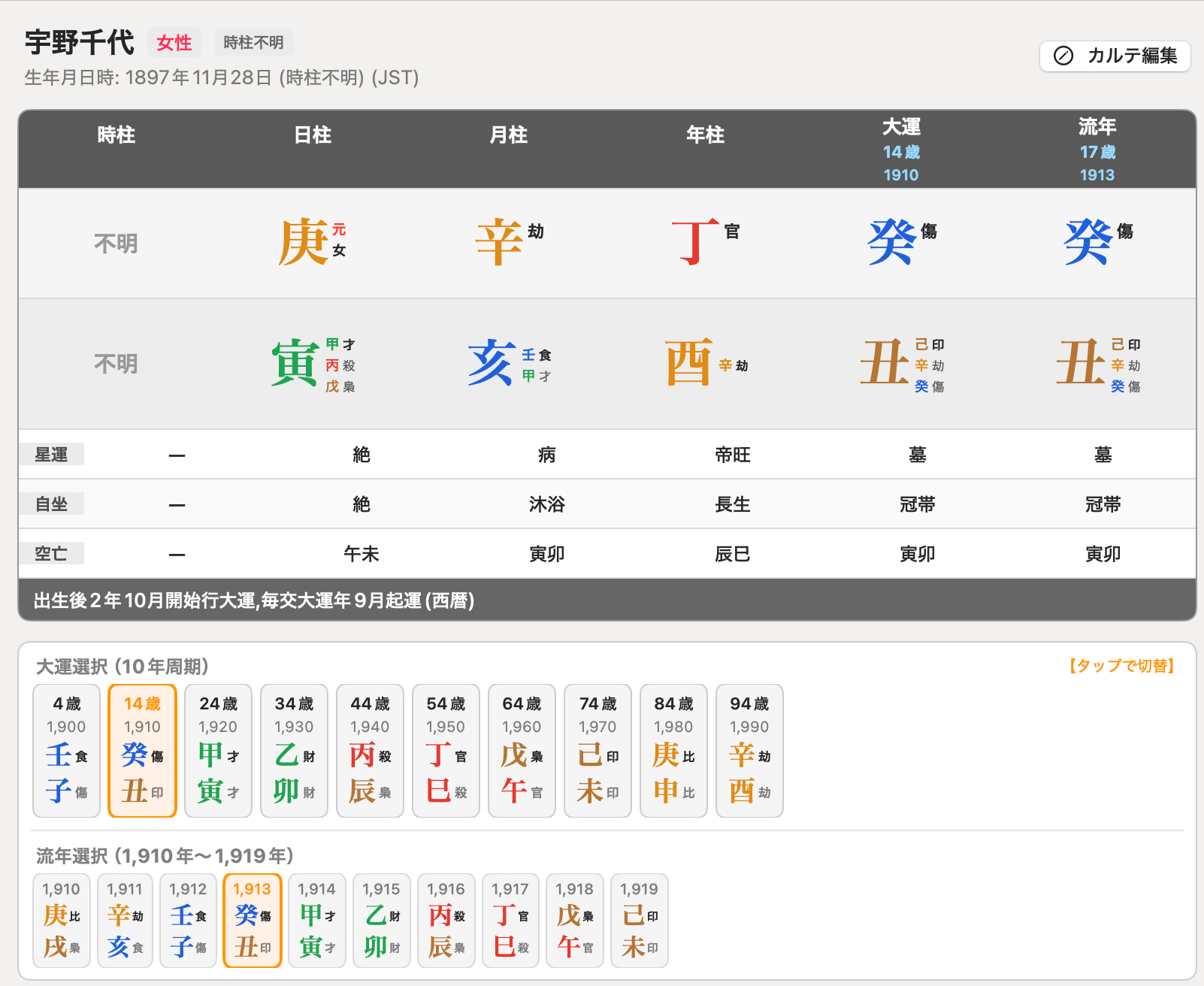
Task: Click the 大運 14歳 1910 column header
Action: [901, 150]
